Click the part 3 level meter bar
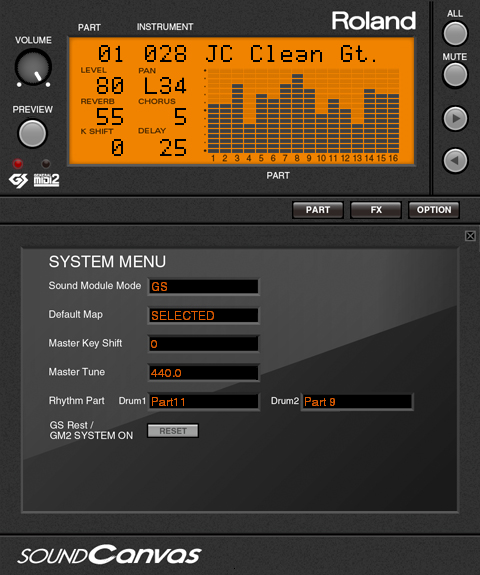 [237, 118]
